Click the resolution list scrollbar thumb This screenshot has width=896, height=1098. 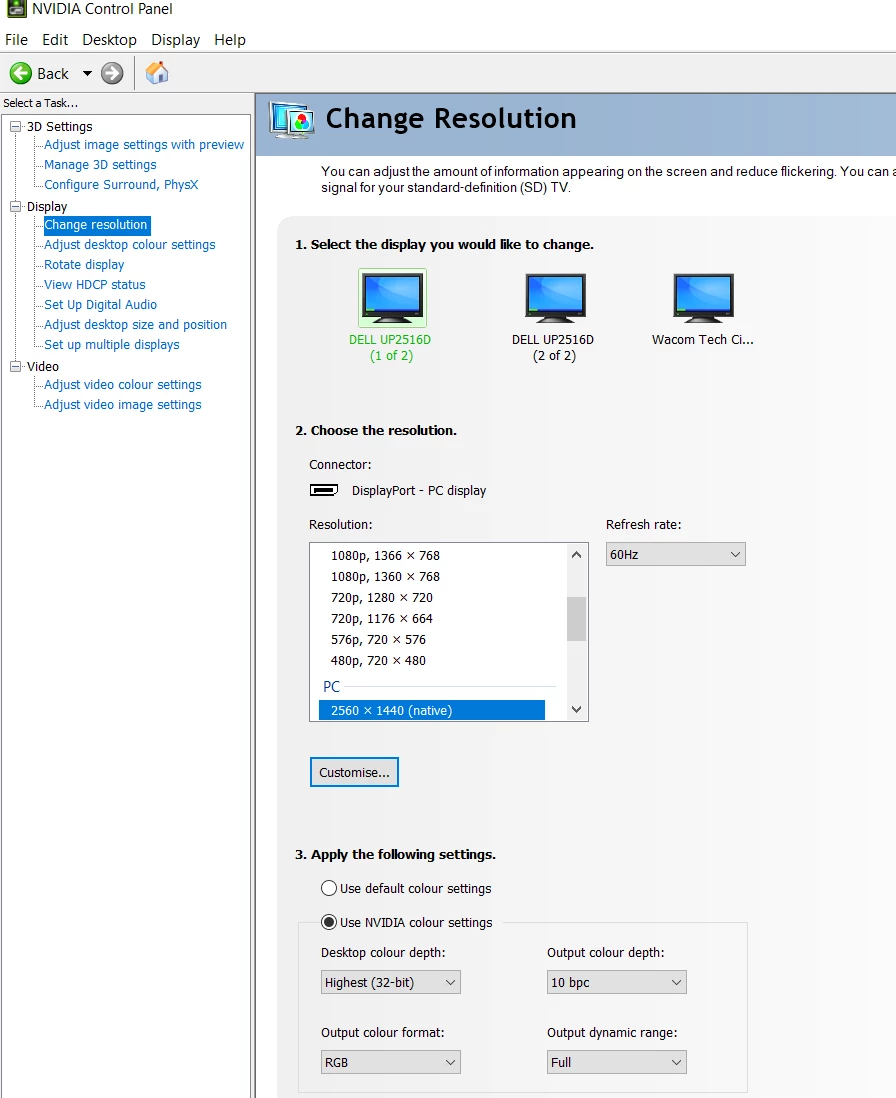[x=576, y=618]
